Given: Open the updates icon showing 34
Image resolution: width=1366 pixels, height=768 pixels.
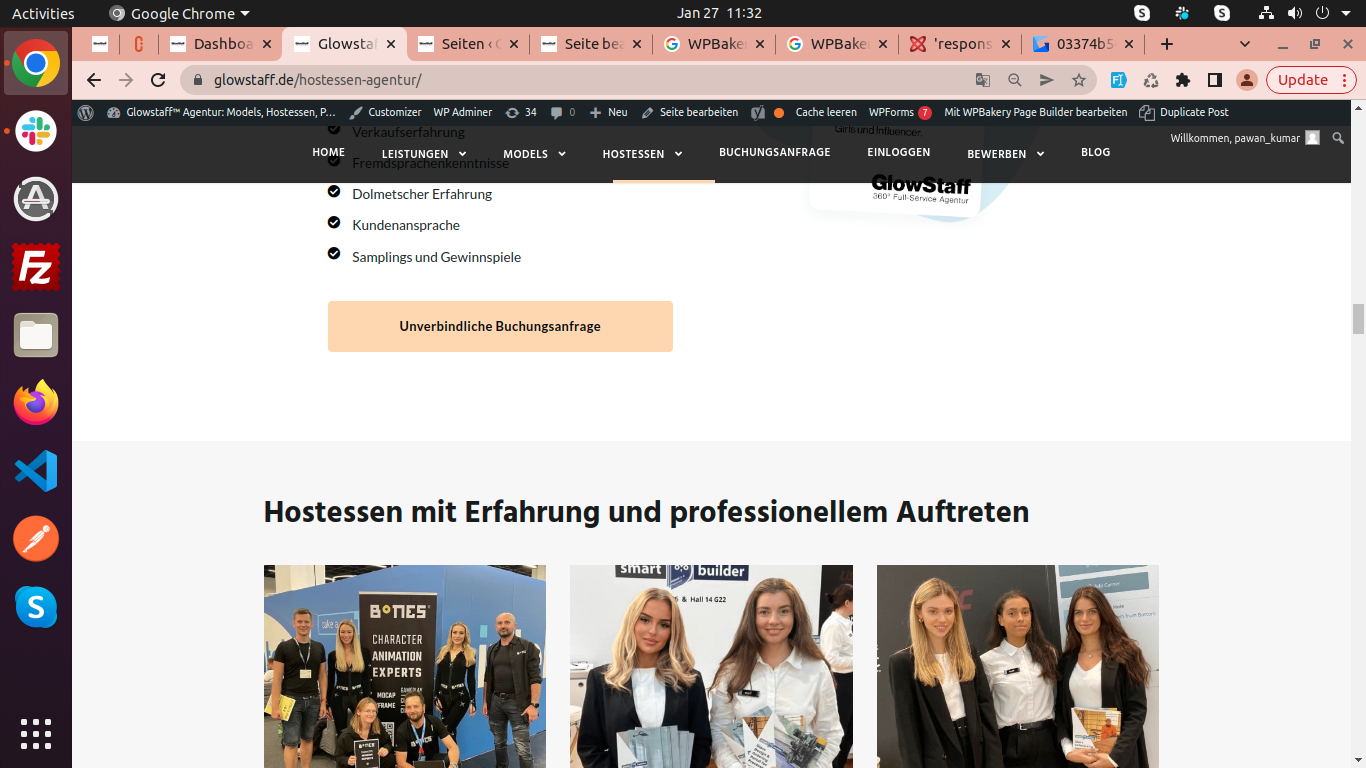Looking at the screenshot, I should tap(521, 113).
